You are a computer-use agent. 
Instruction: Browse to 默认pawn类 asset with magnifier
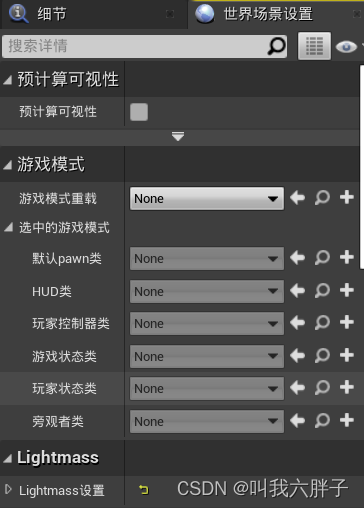click(x=322, y=258)
